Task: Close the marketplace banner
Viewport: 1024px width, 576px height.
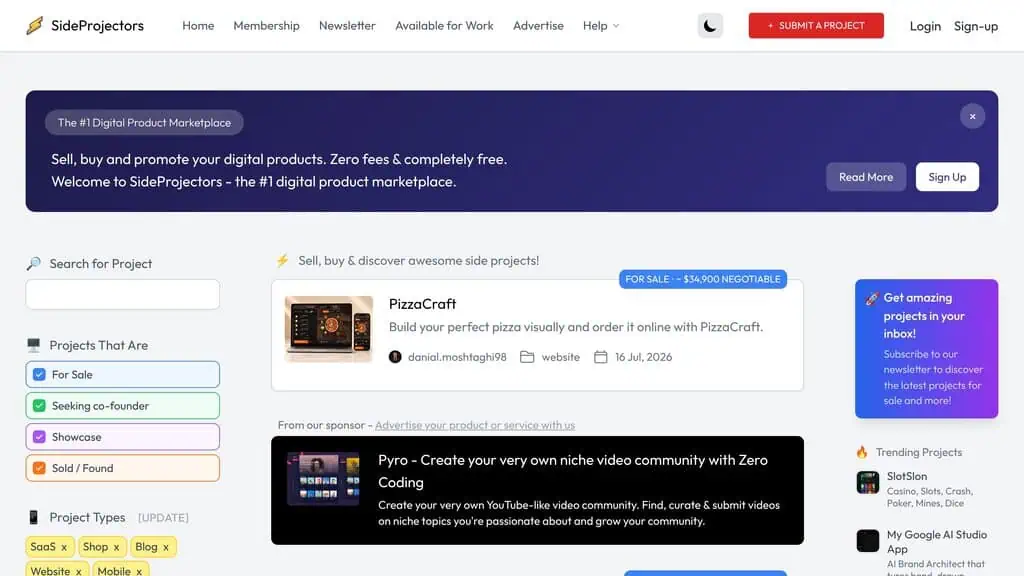Action: (x=972, y=116)
